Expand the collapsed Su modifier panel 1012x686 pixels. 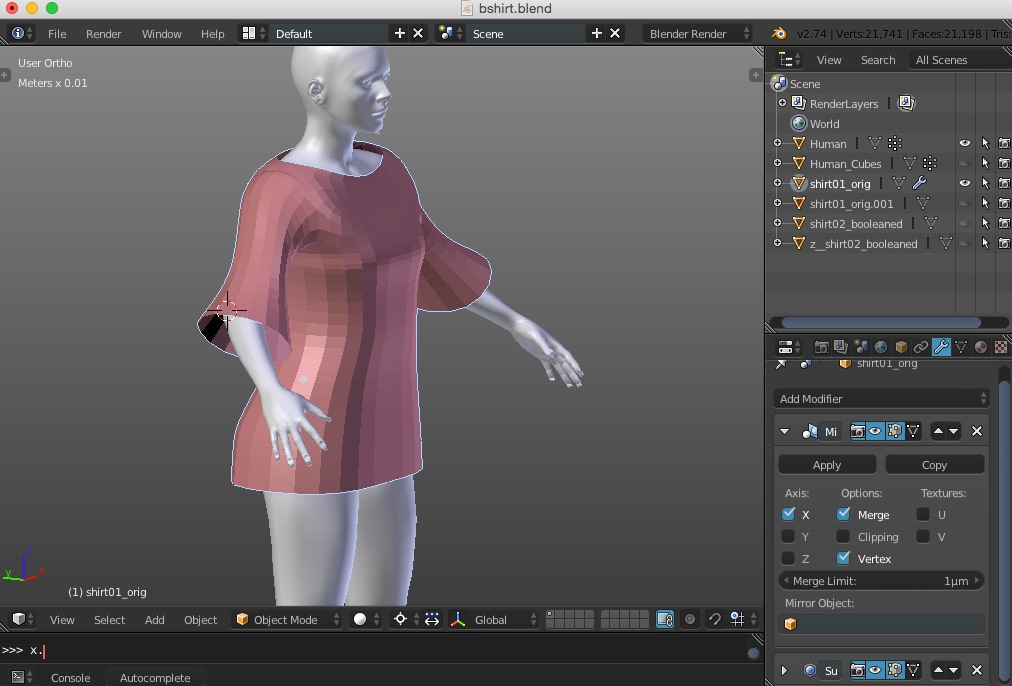coord(784,670)
